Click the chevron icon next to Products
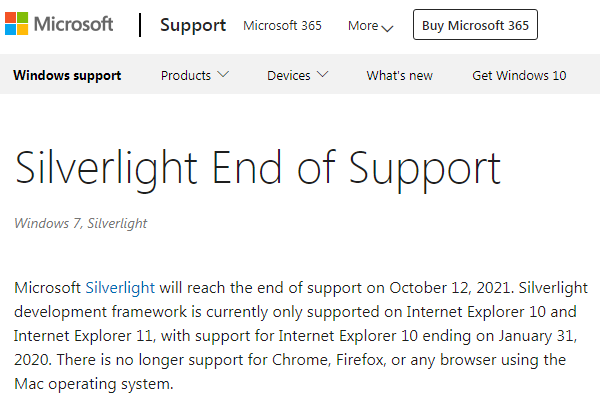This screenshot has height=399, width=600. pos(223,74)
